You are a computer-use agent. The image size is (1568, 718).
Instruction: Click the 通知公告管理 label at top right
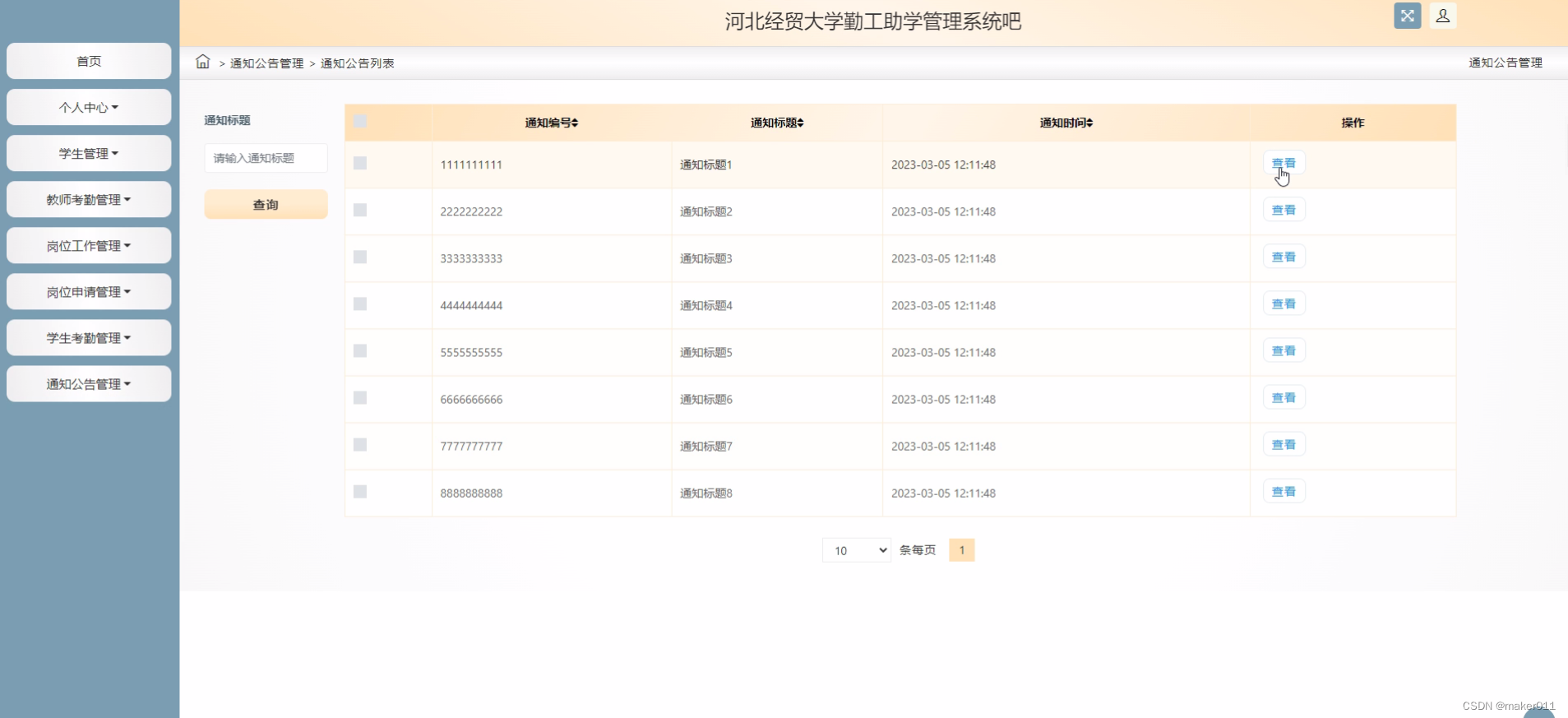[1506, 63]
